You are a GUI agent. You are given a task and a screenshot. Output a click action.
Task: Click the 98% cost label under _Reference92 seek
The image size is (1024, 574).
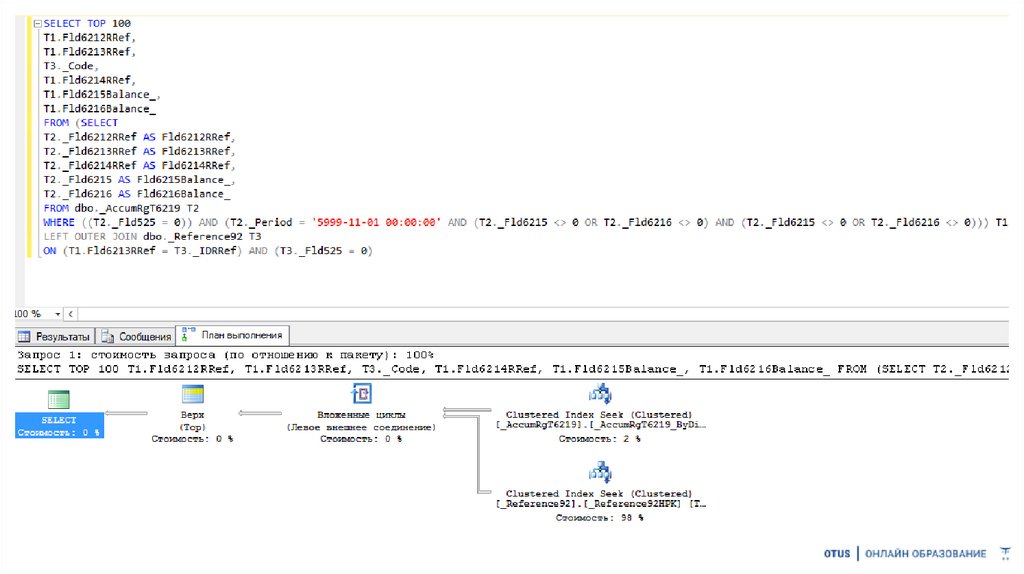[600, 518]
